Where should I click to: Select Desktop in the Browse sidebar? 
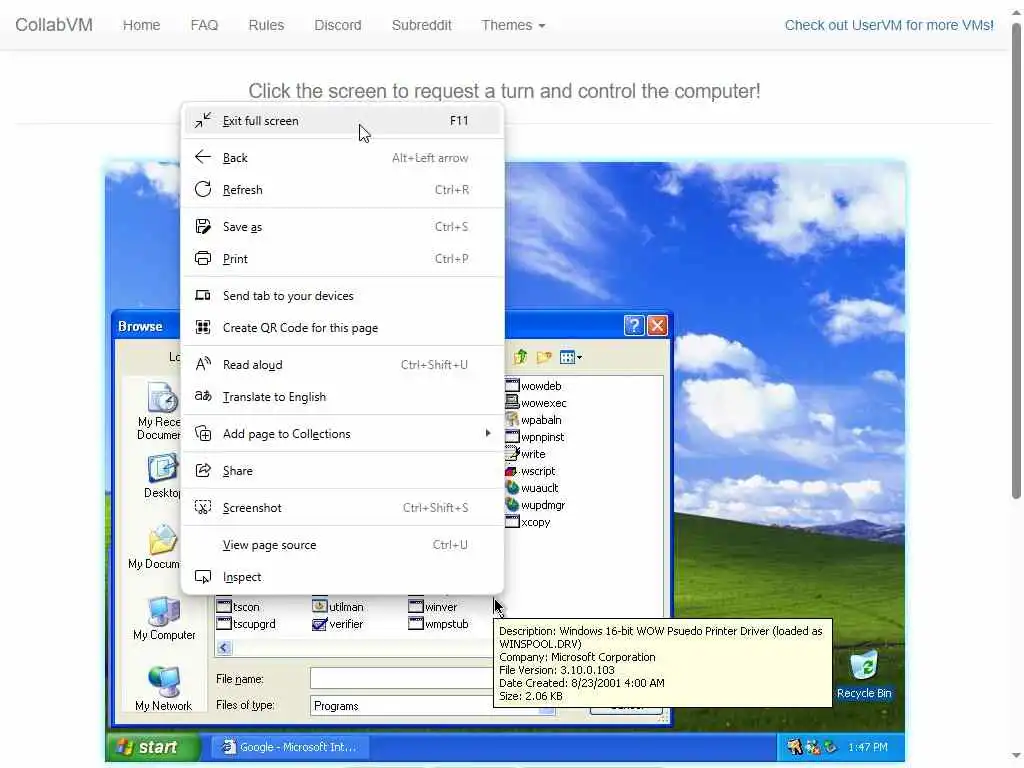161,477
